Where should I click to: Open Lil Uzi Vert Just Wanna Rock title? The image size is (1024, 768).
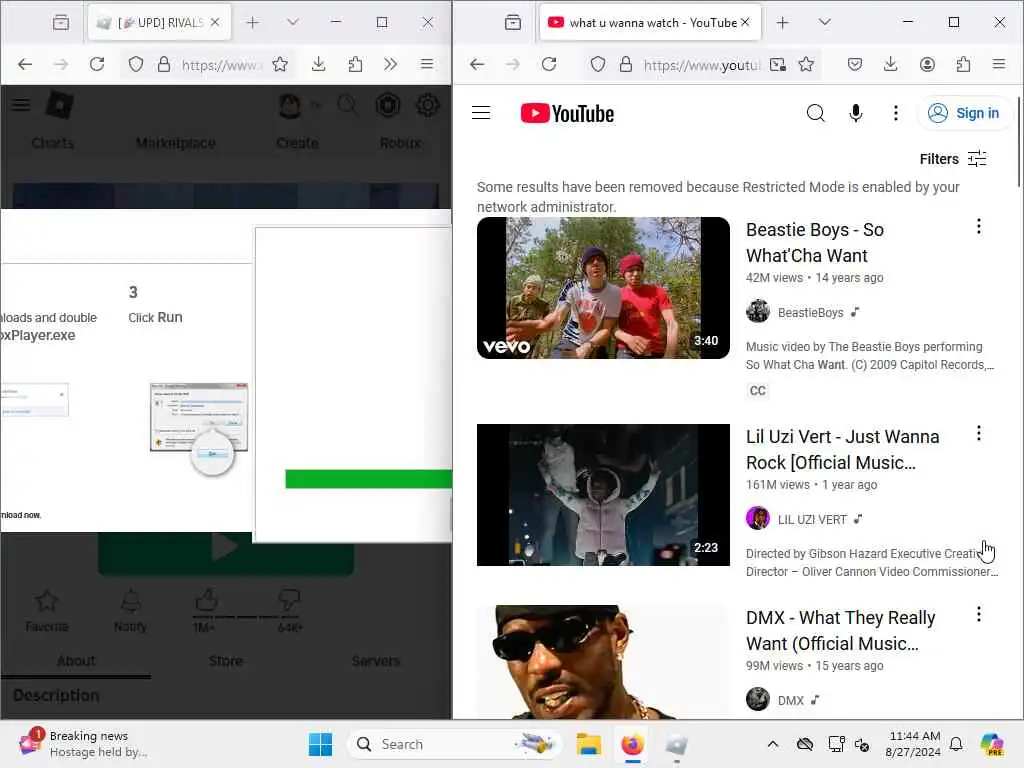pos(842,449)
